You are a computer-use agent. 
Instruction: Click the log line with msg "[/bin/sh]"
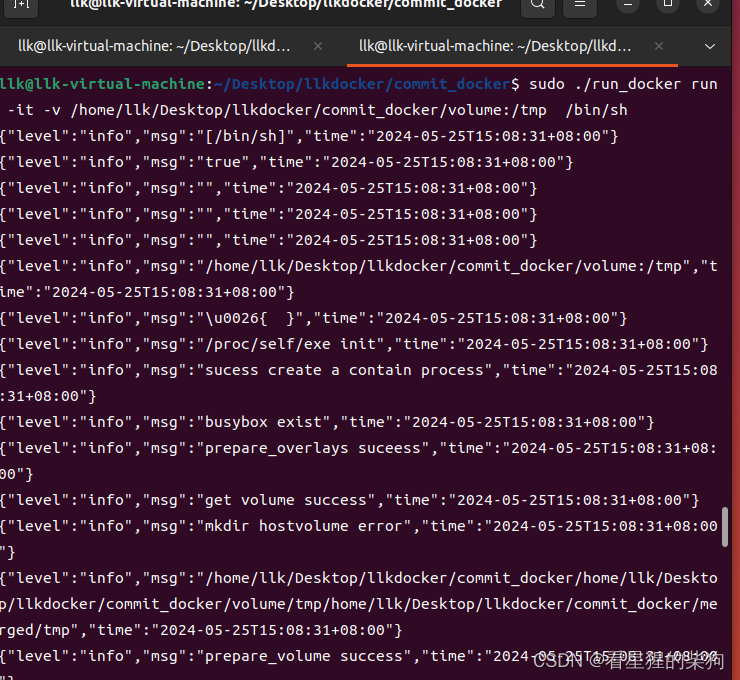(x=309, y=136)
